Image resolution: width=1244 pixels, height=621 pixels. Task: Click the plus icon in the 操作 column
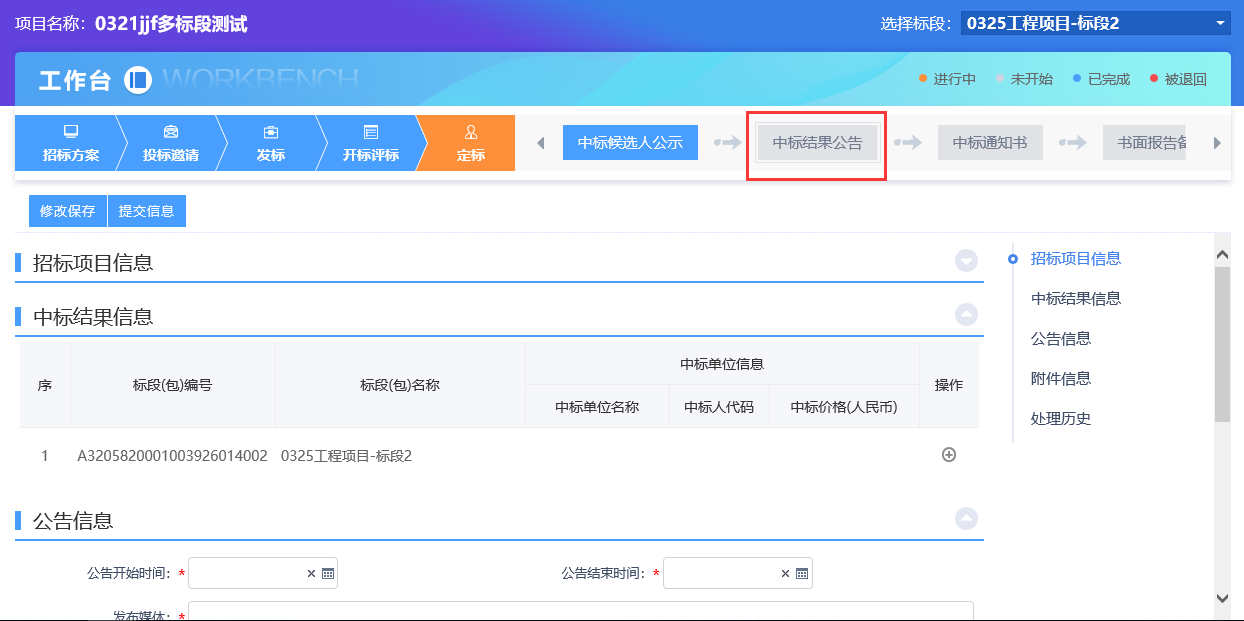click(x=949, y=455)
